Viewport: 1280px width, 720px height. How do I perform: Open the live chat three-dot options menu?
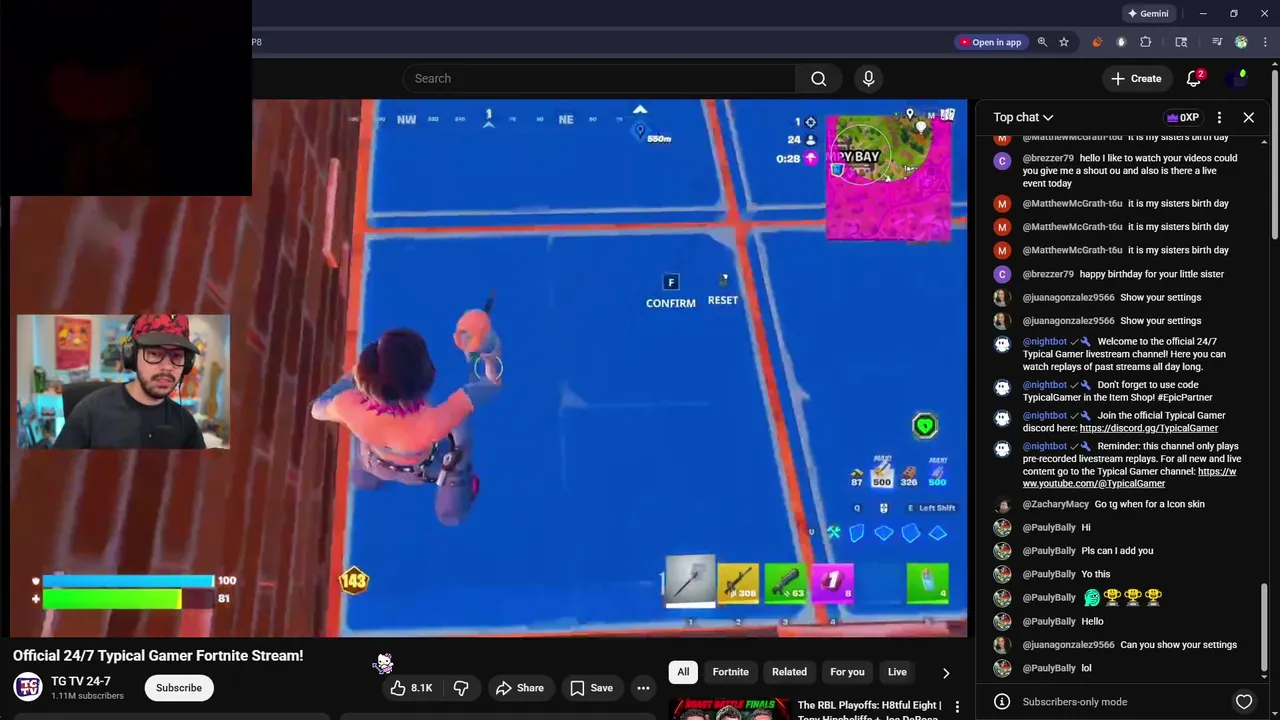1219,117
